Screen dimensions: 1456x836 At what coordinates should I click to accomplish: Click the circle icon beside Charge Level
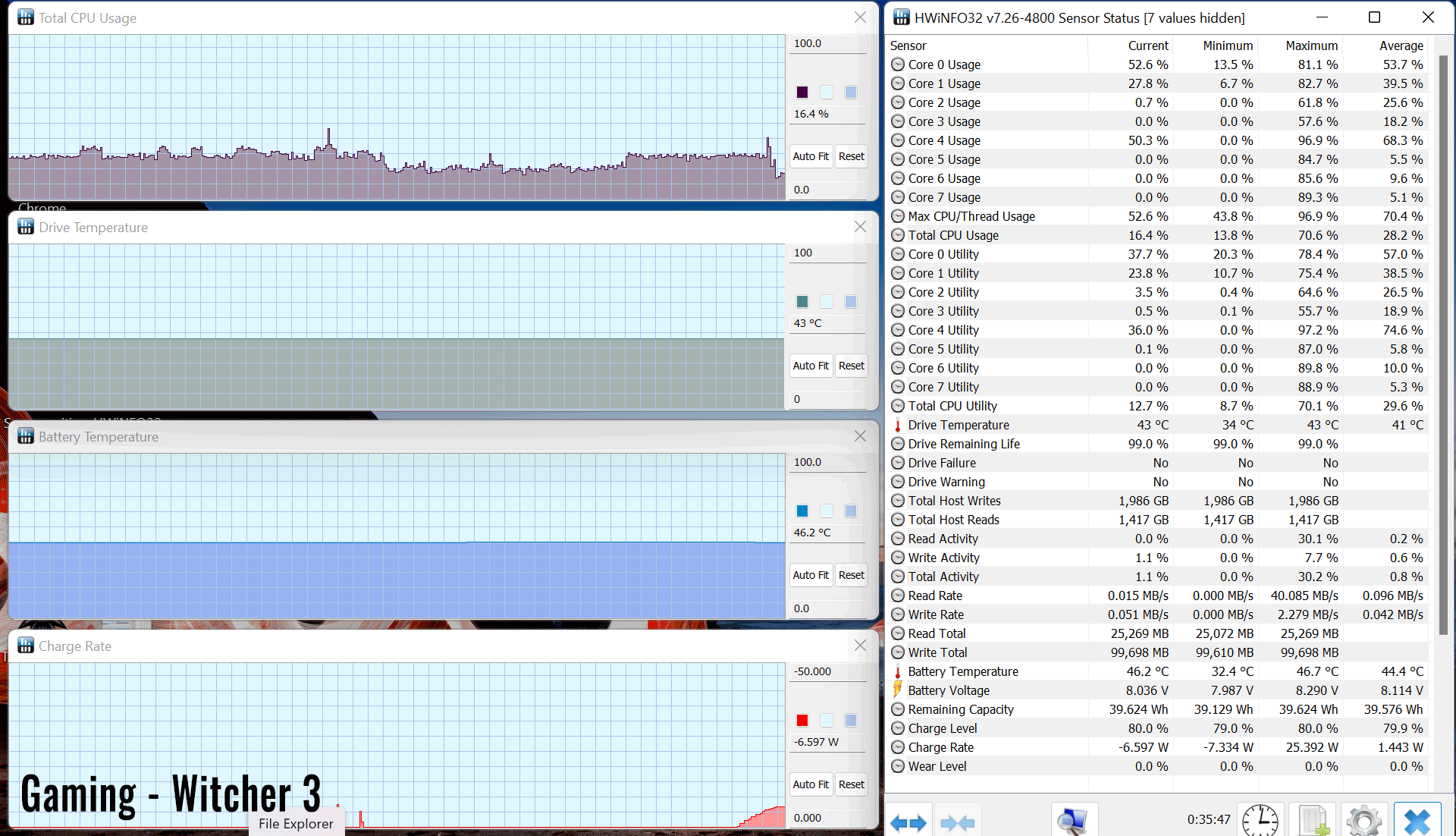coord(898,728)
